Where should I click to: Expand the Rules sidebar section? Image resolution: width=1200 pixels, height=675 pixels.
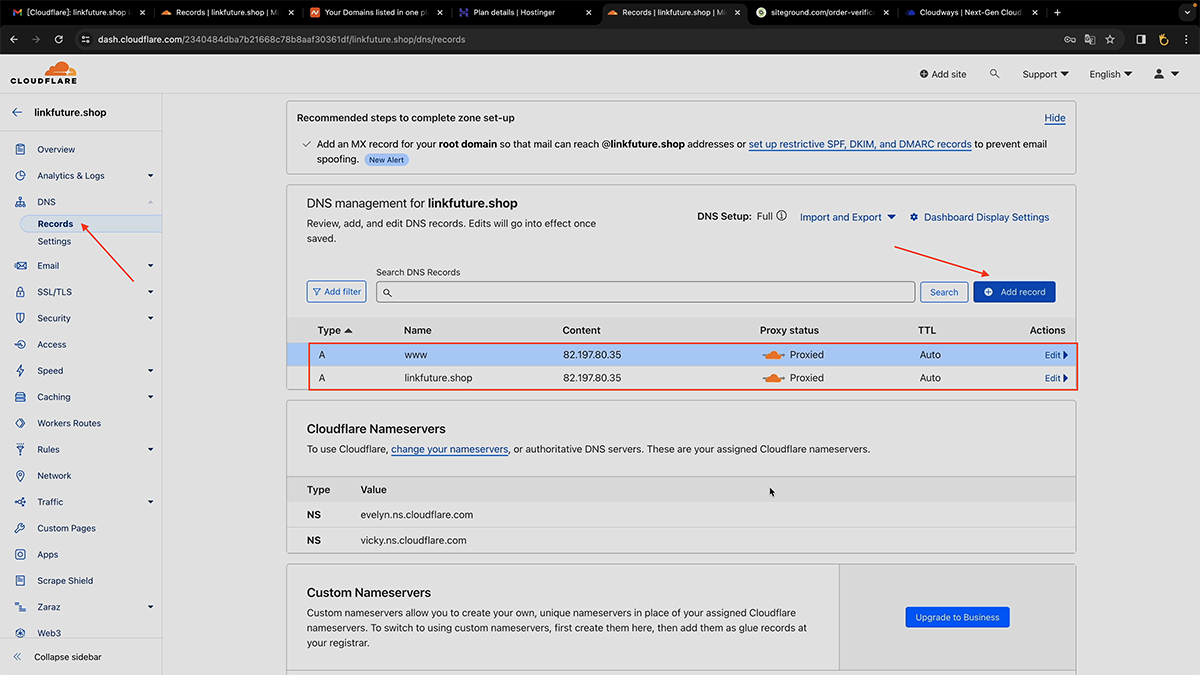[x=151, y=450]
